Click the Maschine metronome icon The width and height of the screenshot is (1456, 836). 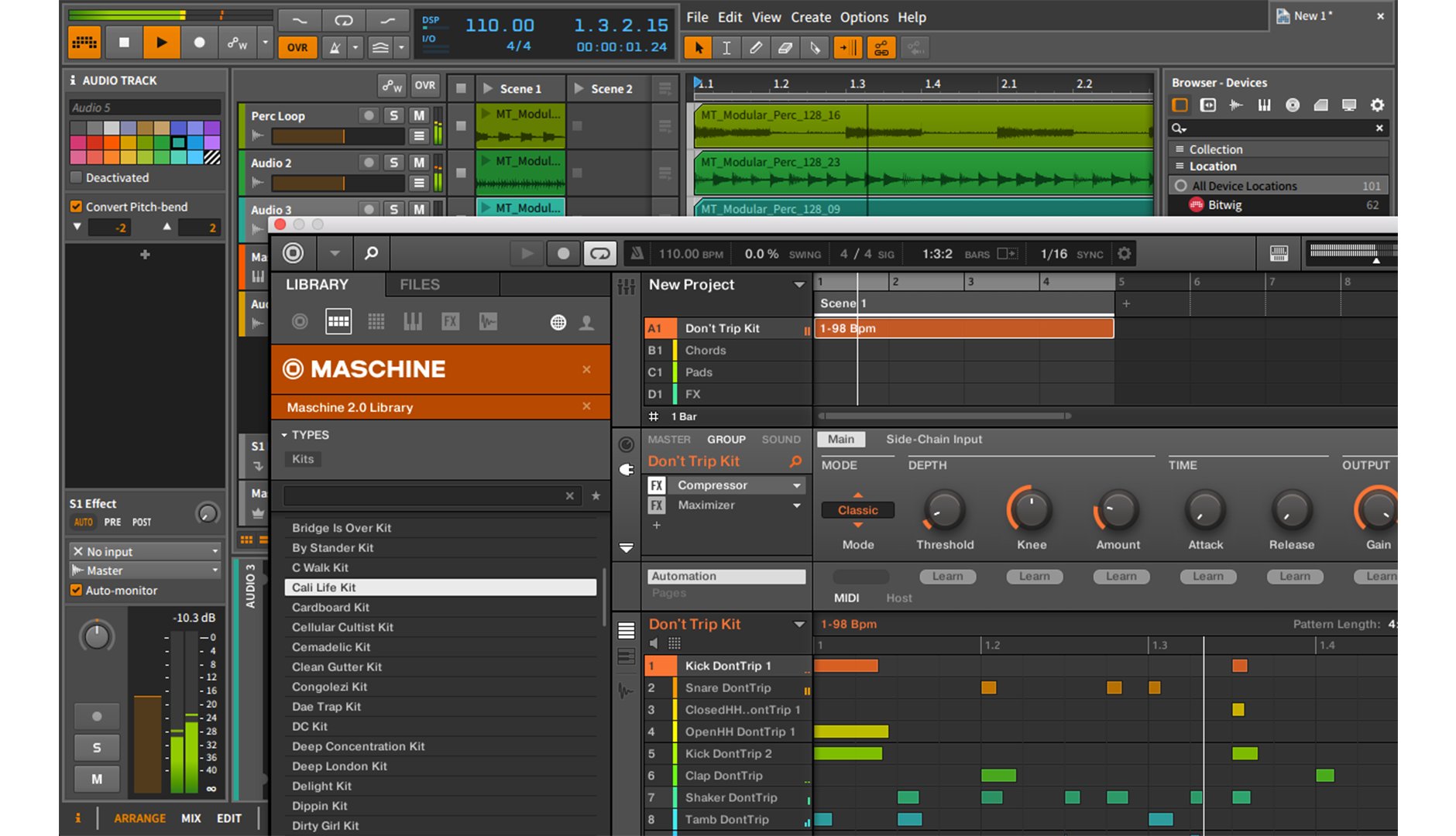click(637, 253)
